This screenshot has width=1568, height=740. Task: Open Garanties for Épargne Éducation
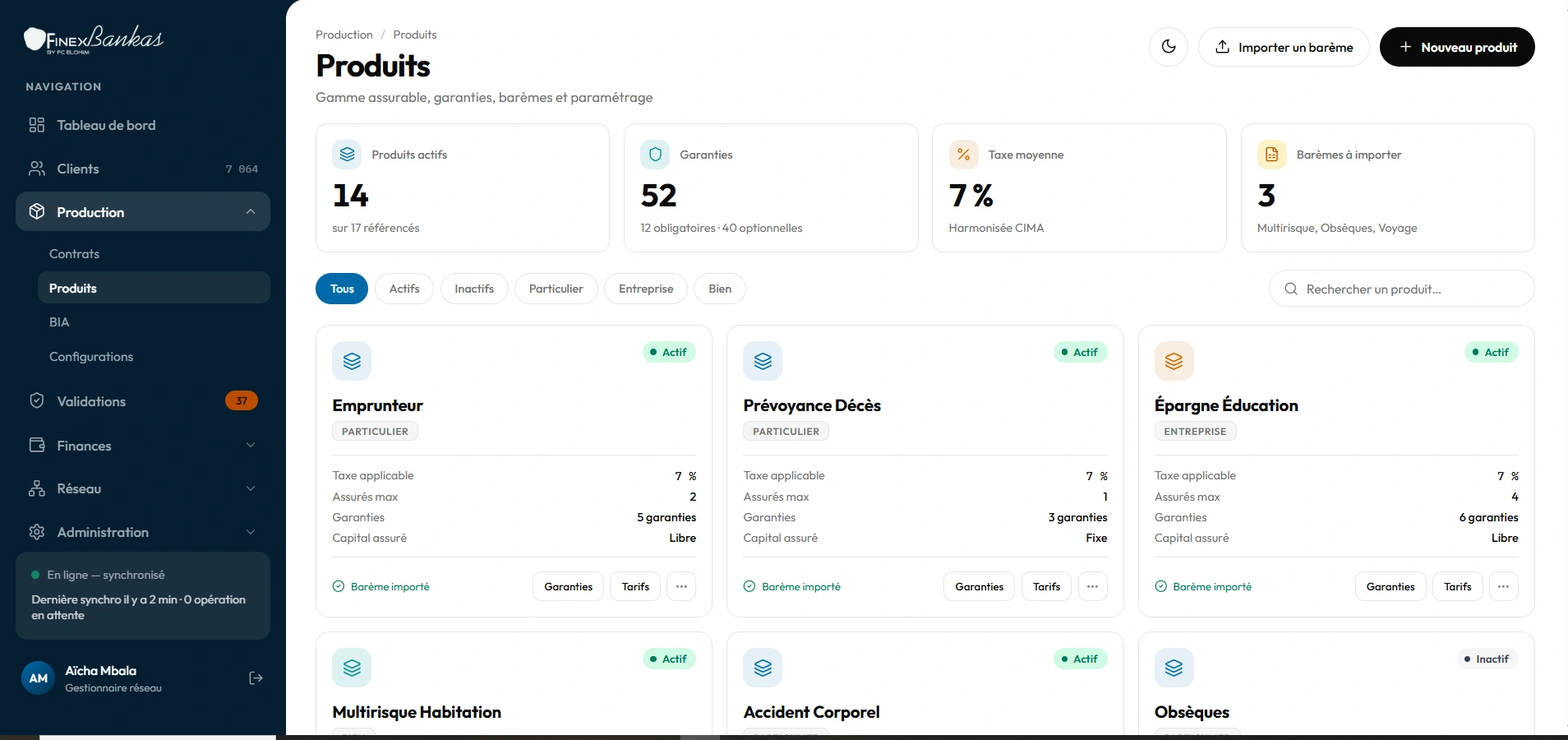tap(1390, 586)
